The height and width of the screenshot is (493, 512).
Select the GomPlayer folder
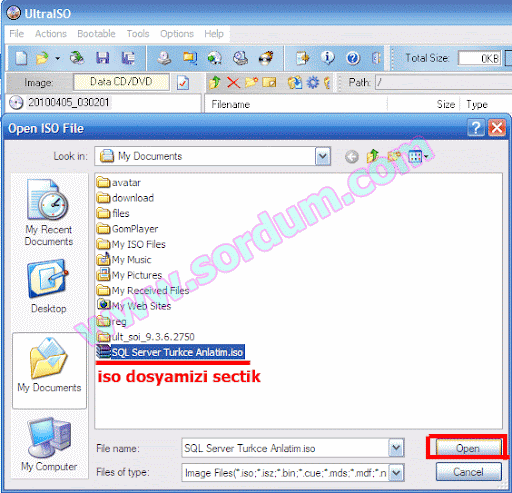tap(127, 229)
